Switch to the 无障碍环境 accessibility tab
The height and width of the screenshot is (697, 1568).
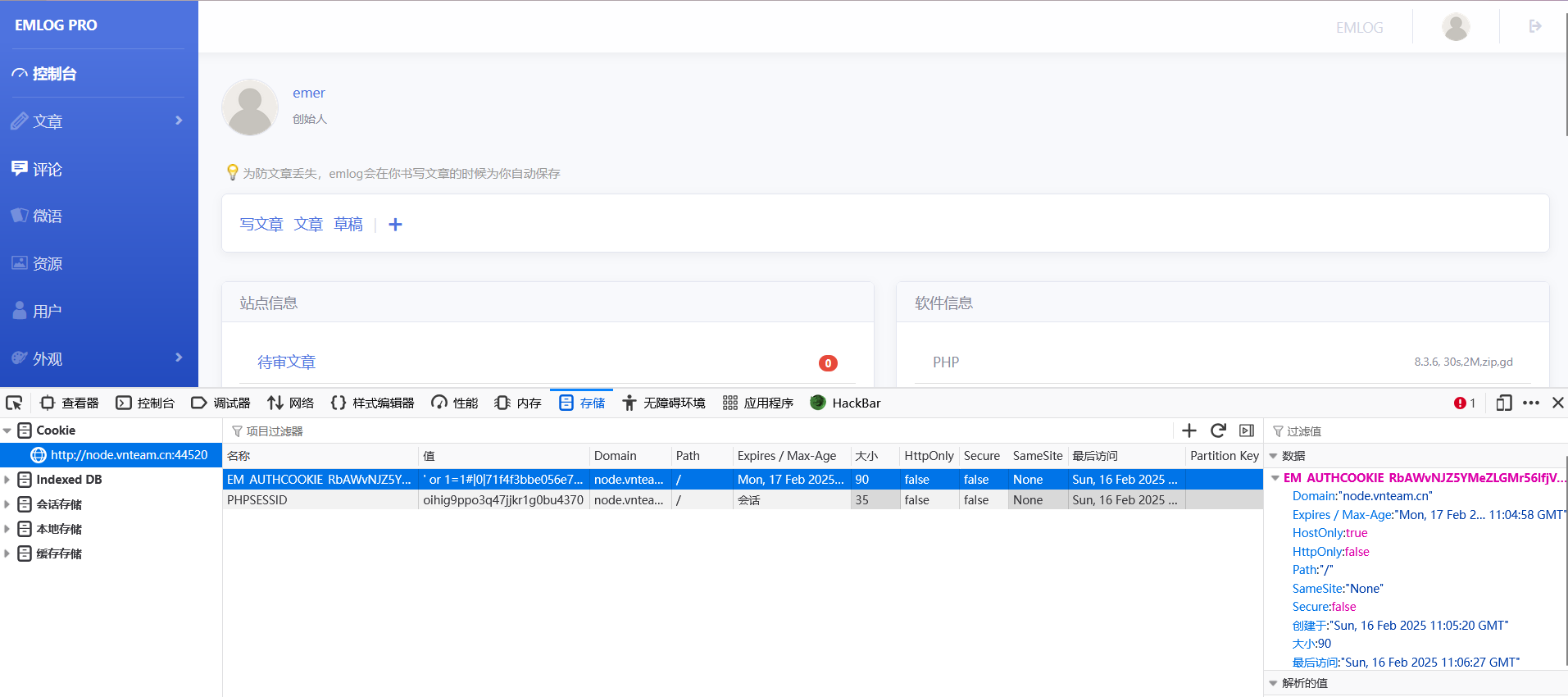(664, 403)
